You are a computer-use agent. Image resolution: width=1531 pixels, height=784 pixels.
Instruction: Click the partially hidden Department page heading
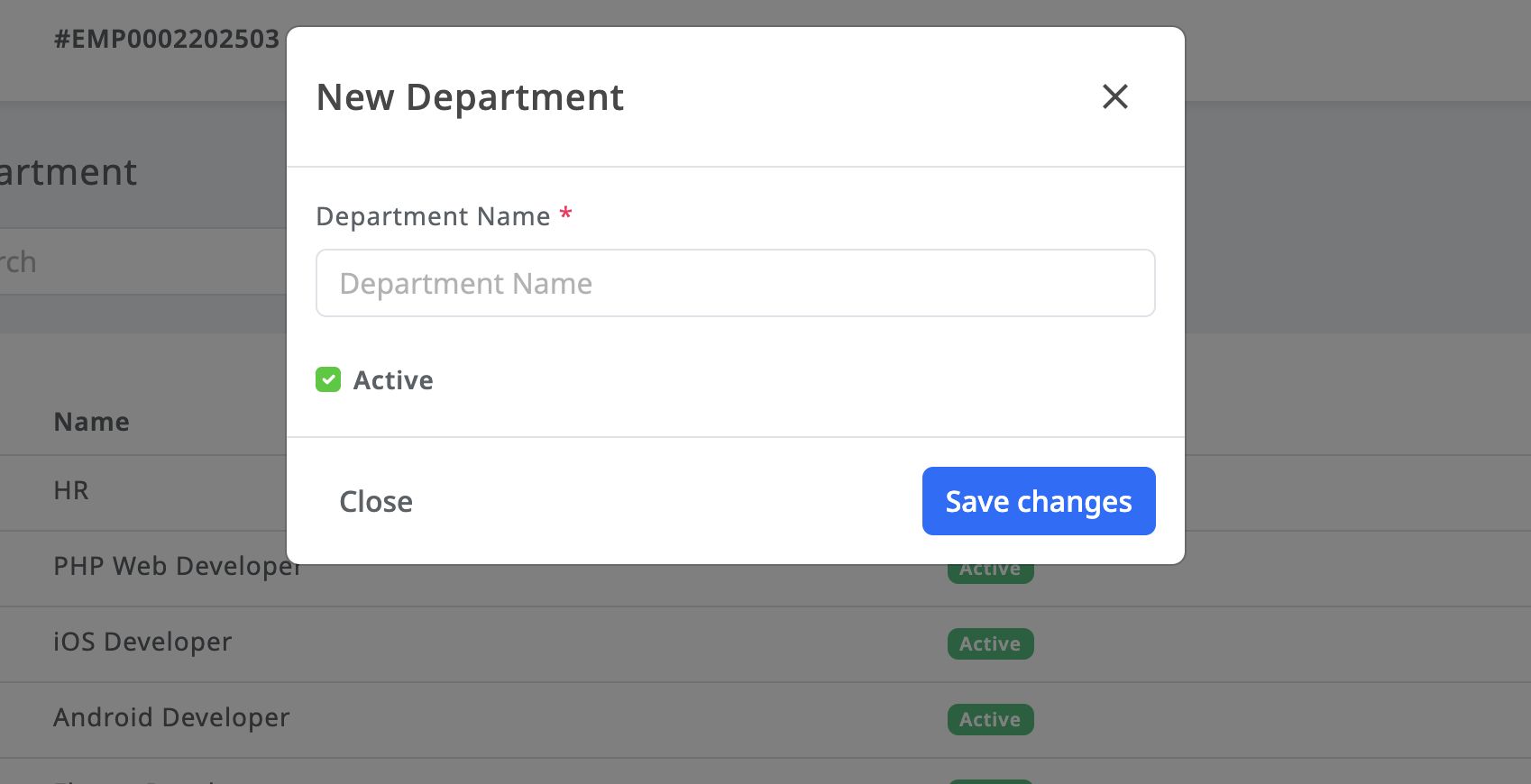tap(69, 172)
